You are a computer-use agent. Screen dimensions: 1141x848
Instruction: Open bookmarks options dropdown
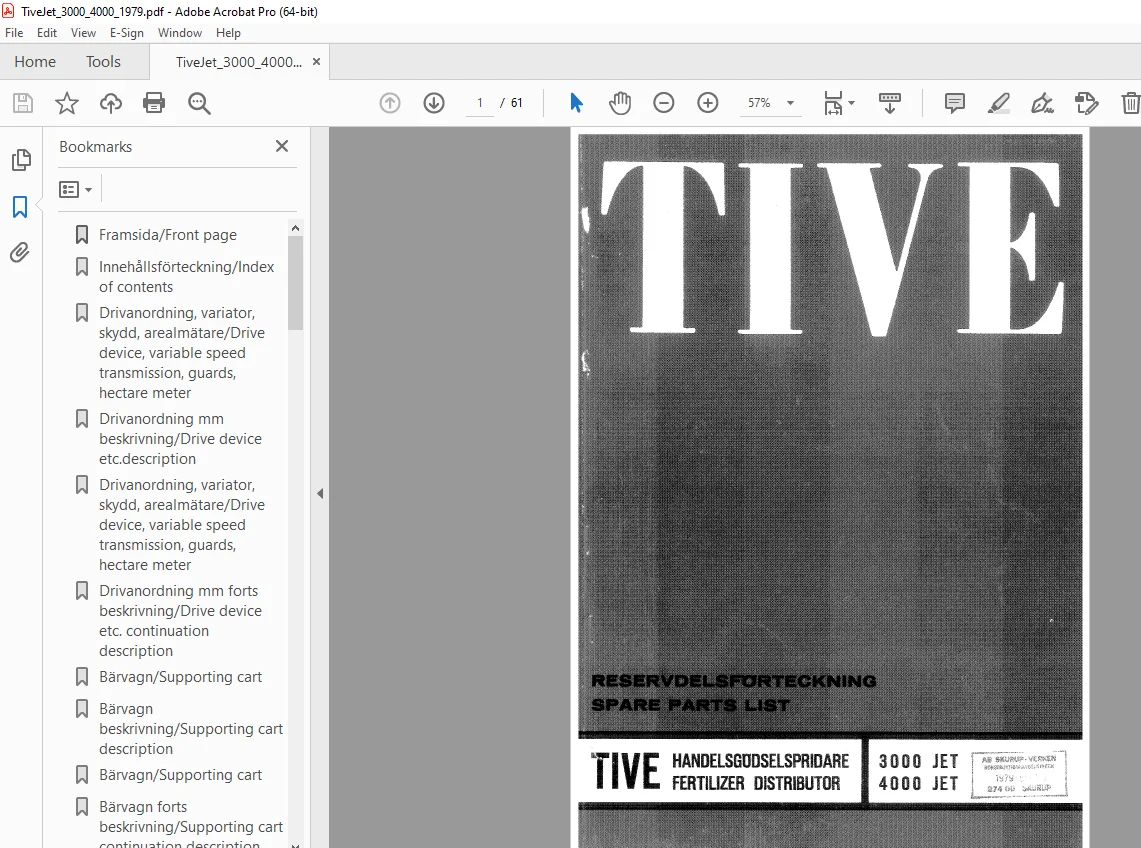point(76,189)
